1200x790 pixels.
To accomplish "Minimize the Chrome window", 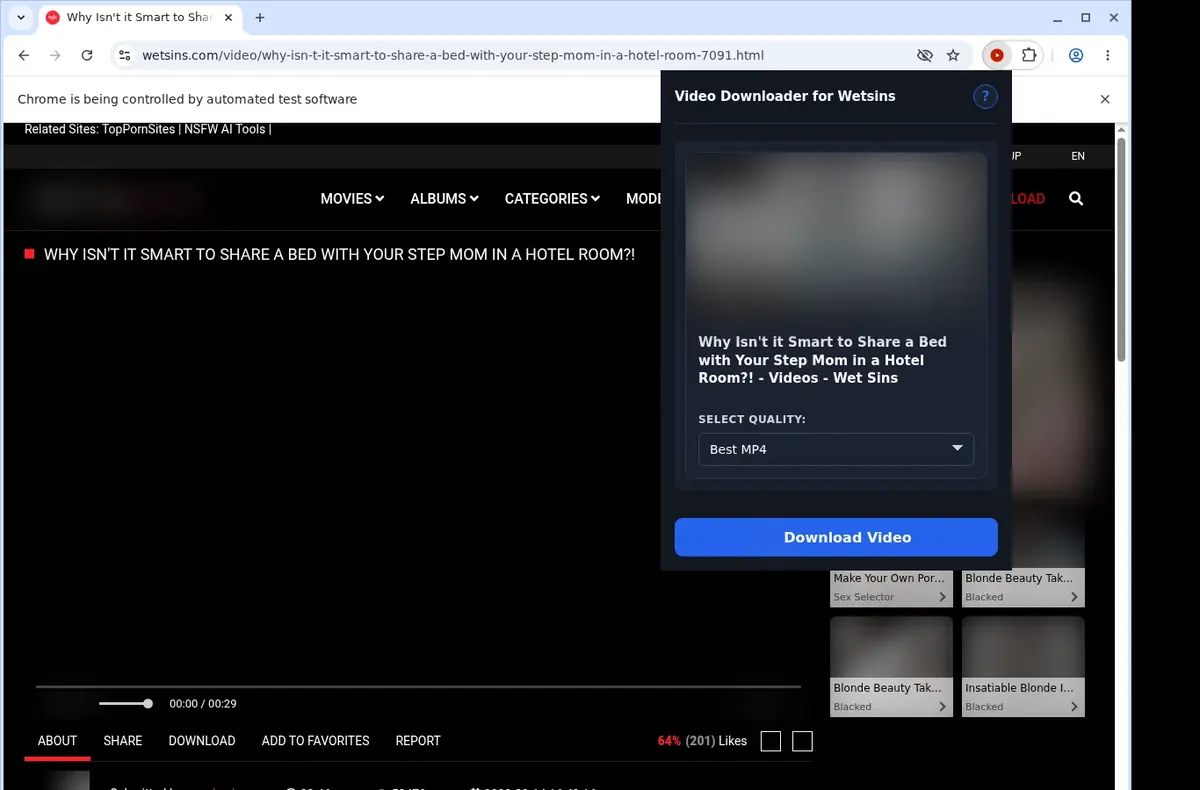I will (1059, 18).
